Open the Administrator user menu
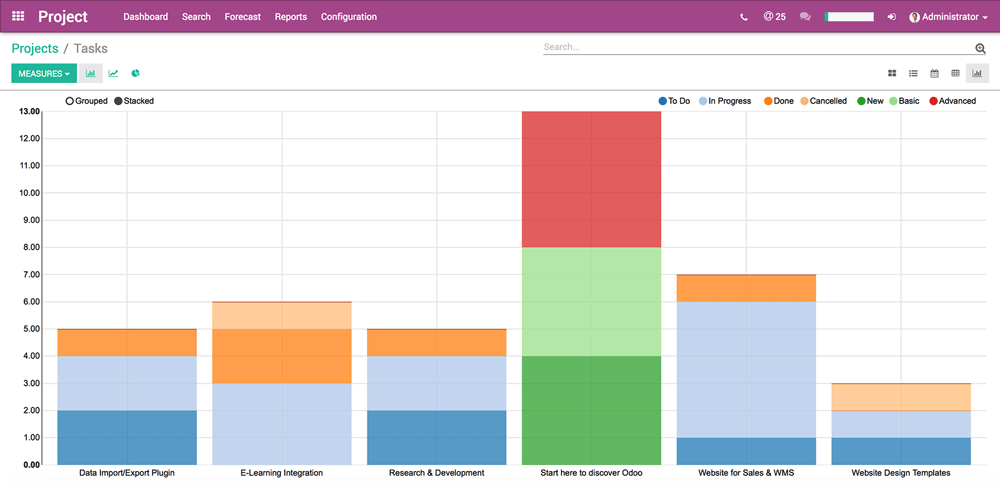Viewport: 1000px width, 482px height. pyautogui.click(x=943, y=17)
